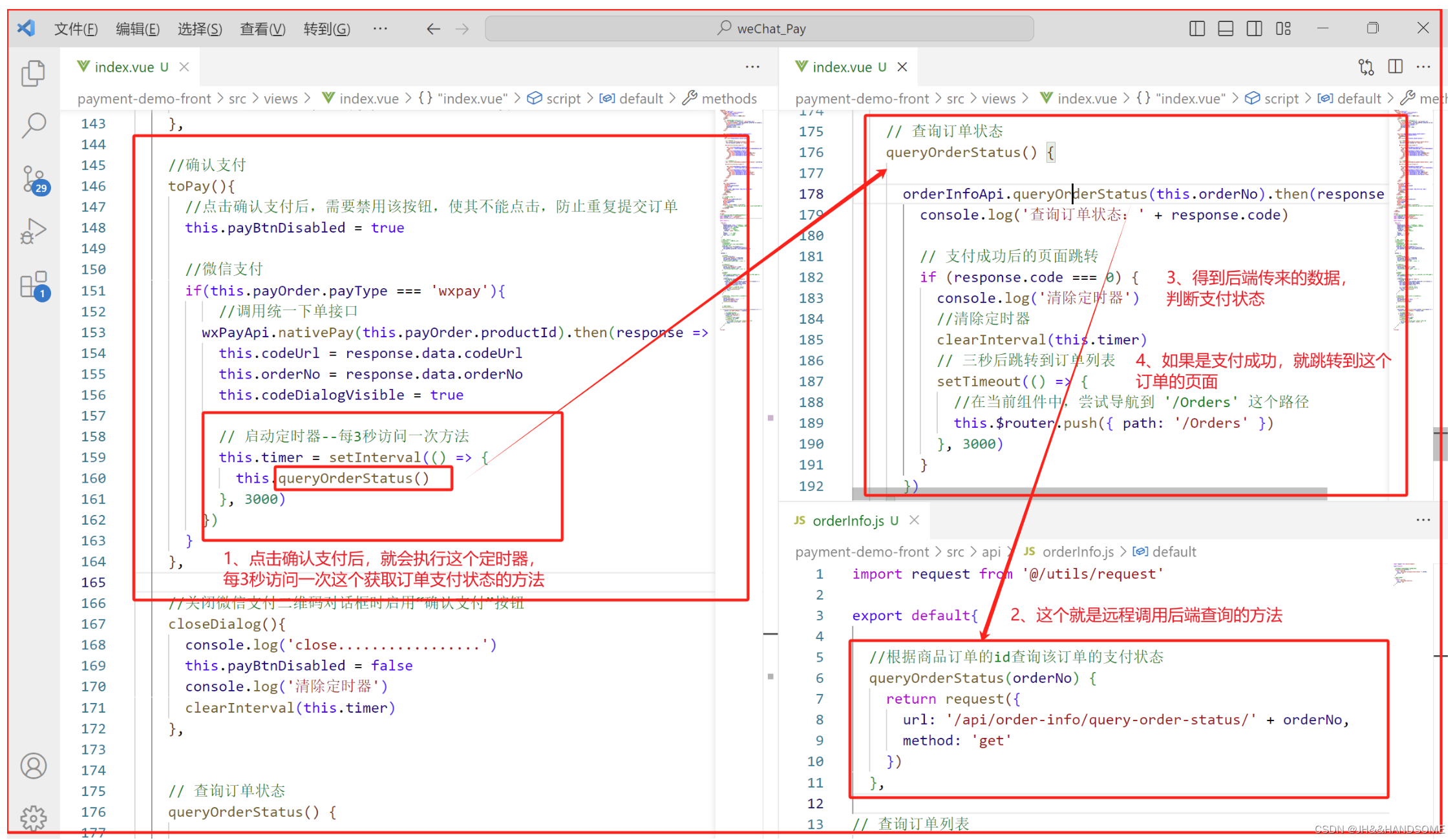Close the orderInfo.js tab
1455x840 pixels.
[x=914, y=520]
